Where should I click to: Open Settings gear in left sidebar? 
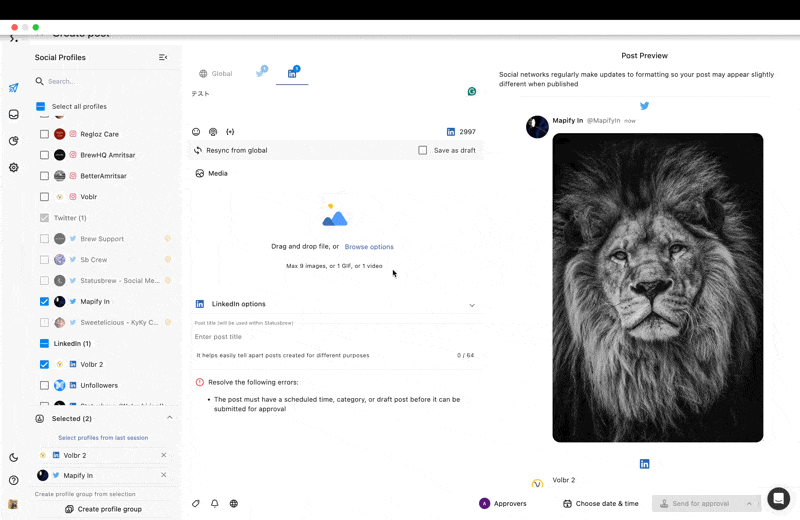pos(14,167)
